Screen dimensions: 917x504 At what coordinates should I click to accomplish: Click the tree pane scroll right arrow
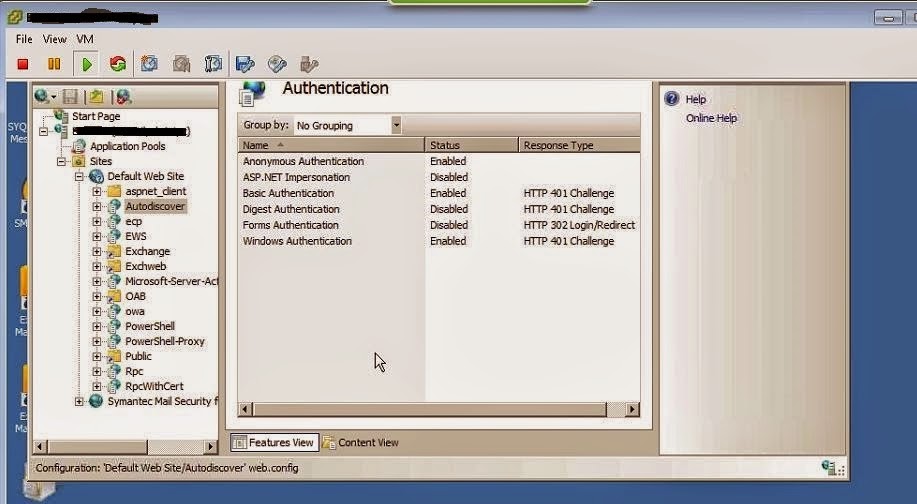click(x=211, y=447)
